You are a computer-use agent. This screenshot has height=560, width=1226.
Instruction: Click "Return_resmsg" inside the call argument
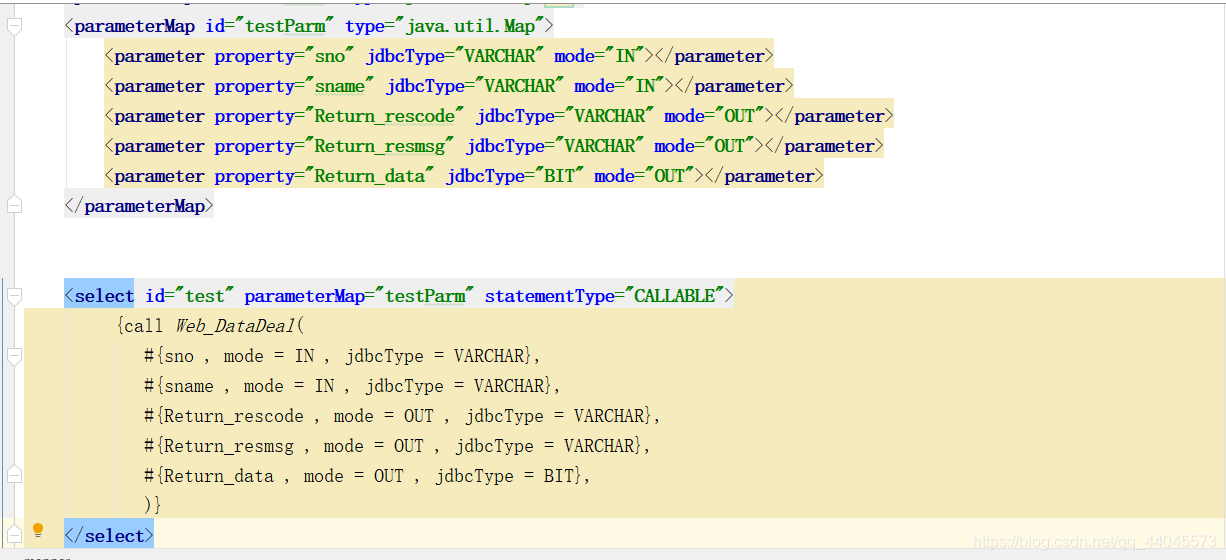229,446
